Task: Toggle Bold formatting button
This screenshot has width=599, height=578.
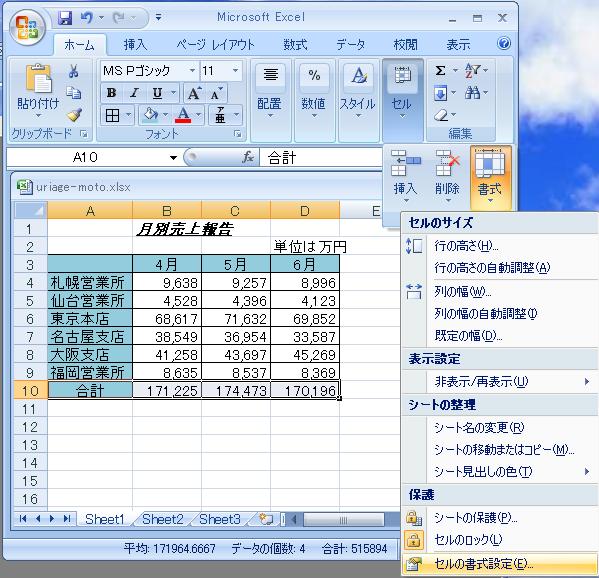Action: [x=112, y=93]
